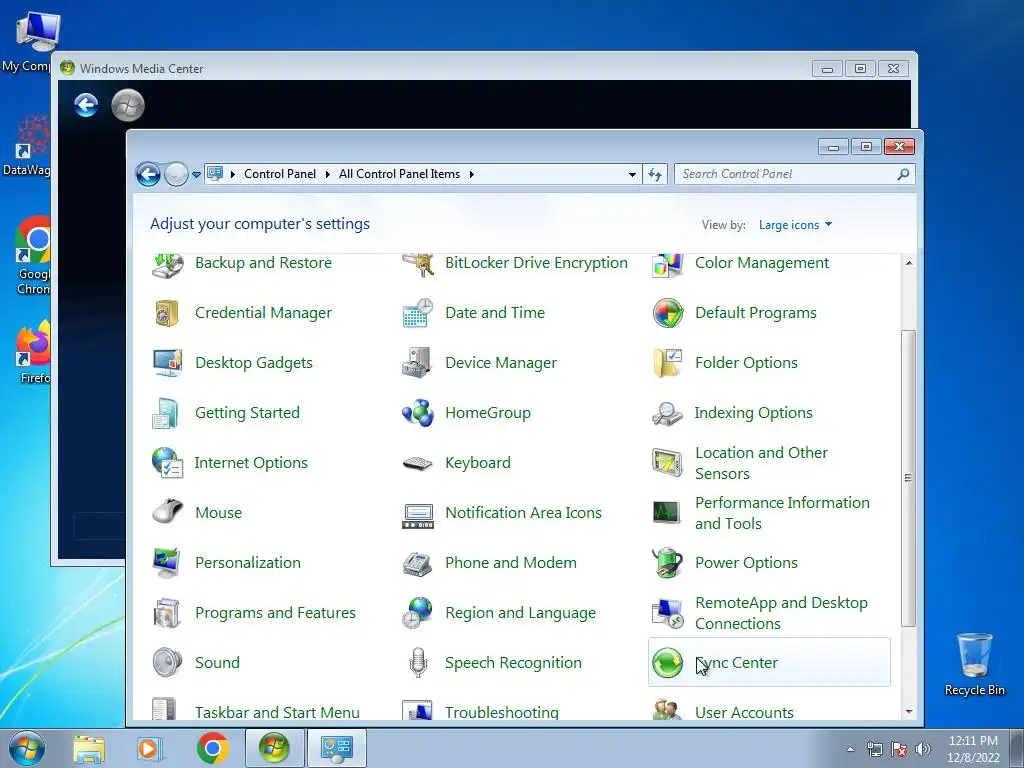Open the Default Programs icon
Viewport: 1024px width, 768px height.
[667, 313]
